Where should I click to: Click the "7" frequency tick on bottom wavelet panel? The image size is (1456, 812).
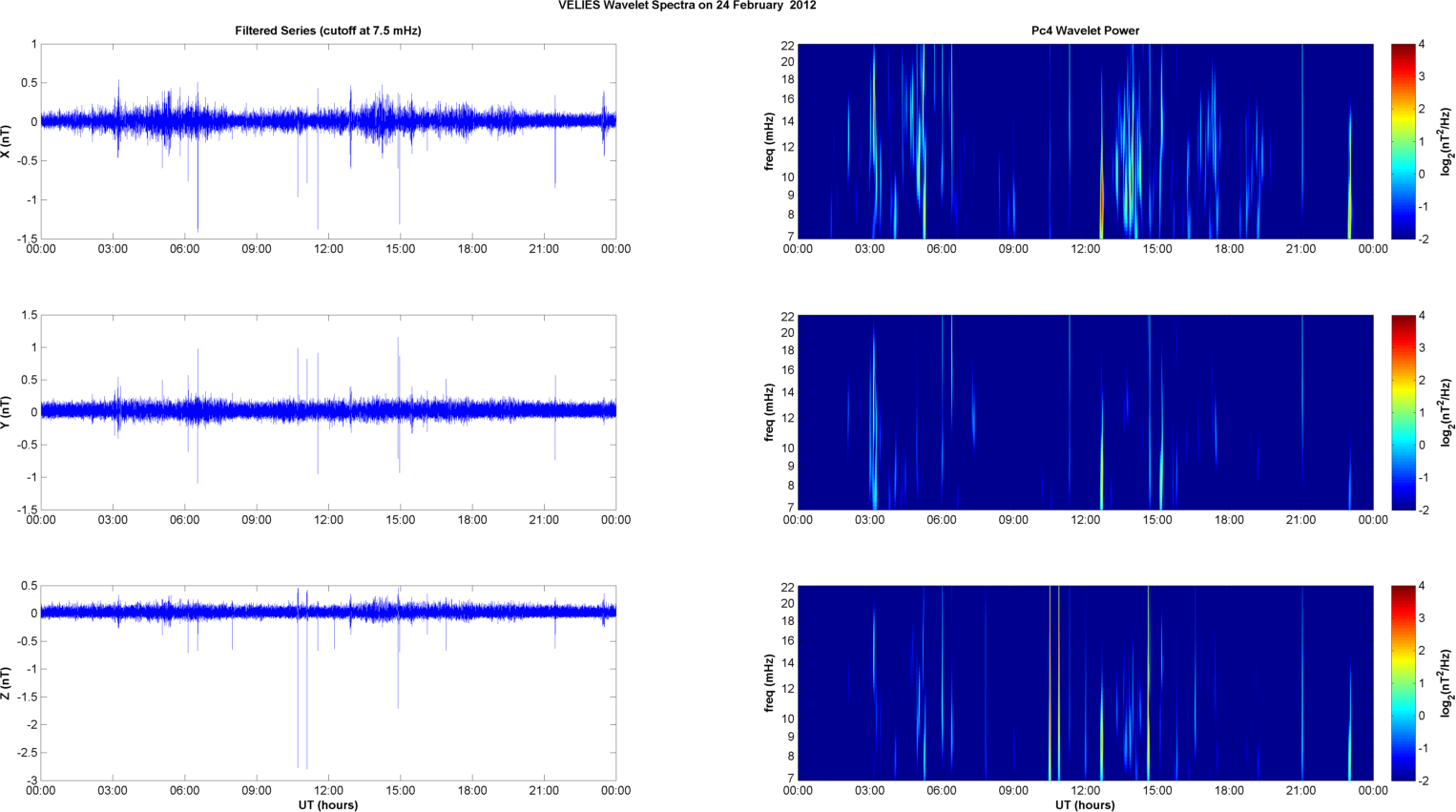click(x=791, y=779)
